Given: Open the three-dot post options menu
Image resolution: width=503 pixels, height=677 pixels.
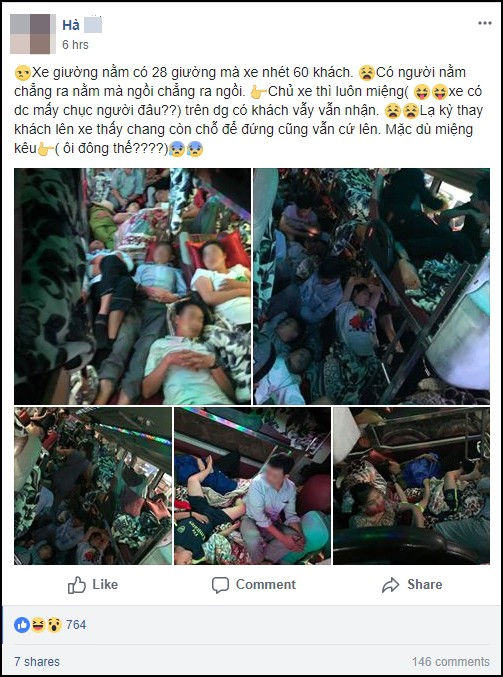Looking at the screenshot, I should tap(484, 23).
